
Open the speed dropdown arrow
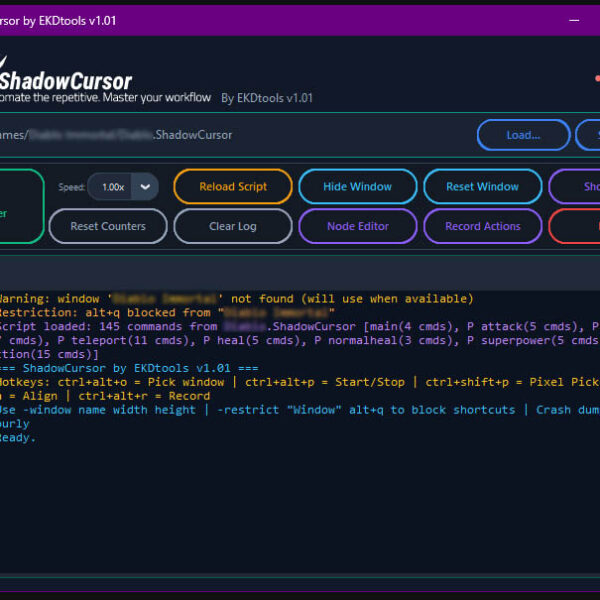coord(145,187)
